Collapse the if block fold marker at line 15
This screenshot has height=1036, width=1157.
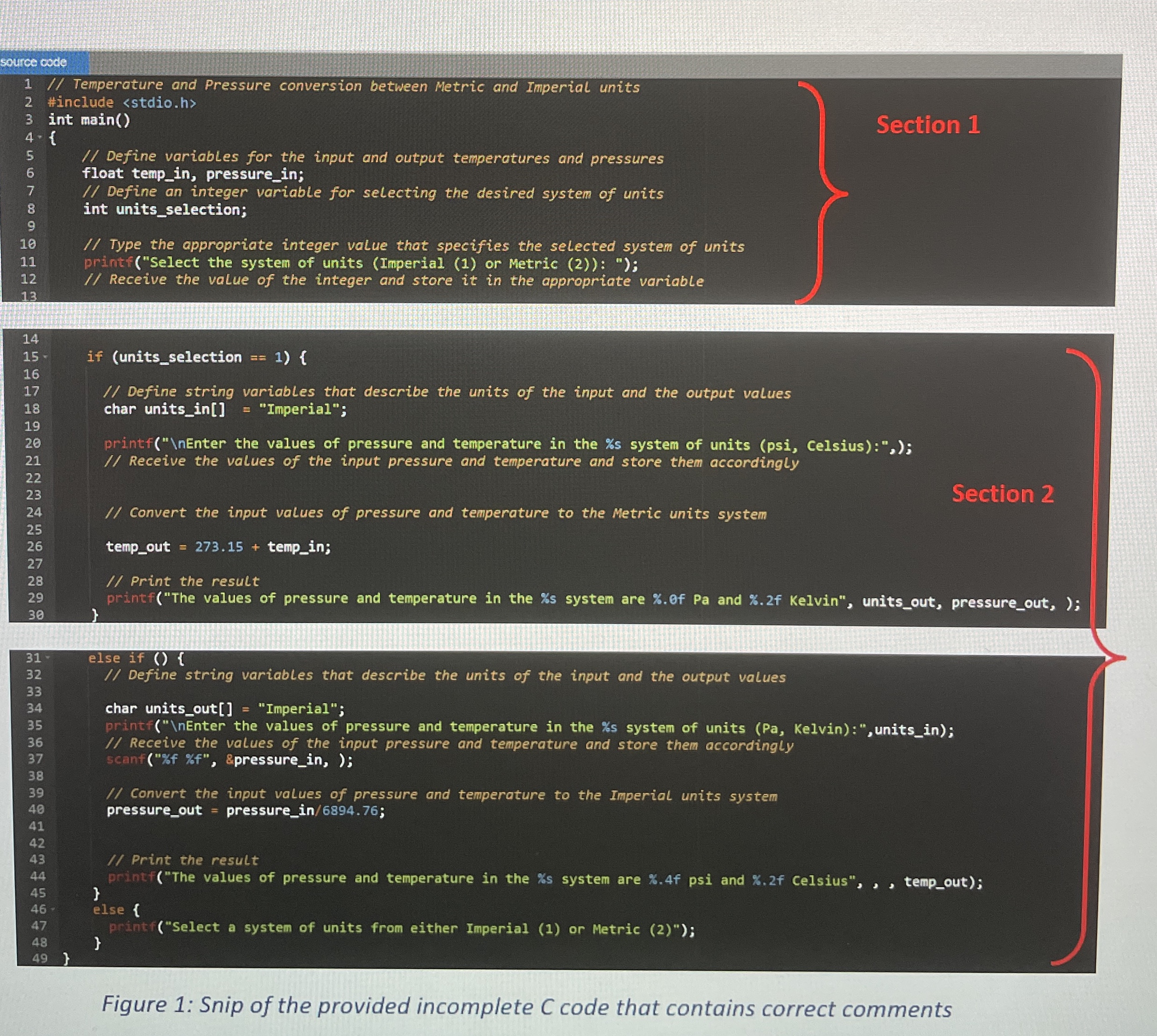click(47, 358)
